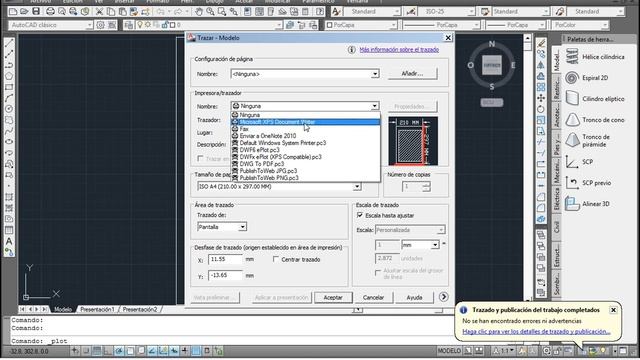Click the Cut scissors icon
The image size is (640, 360).
click(99, 11)
